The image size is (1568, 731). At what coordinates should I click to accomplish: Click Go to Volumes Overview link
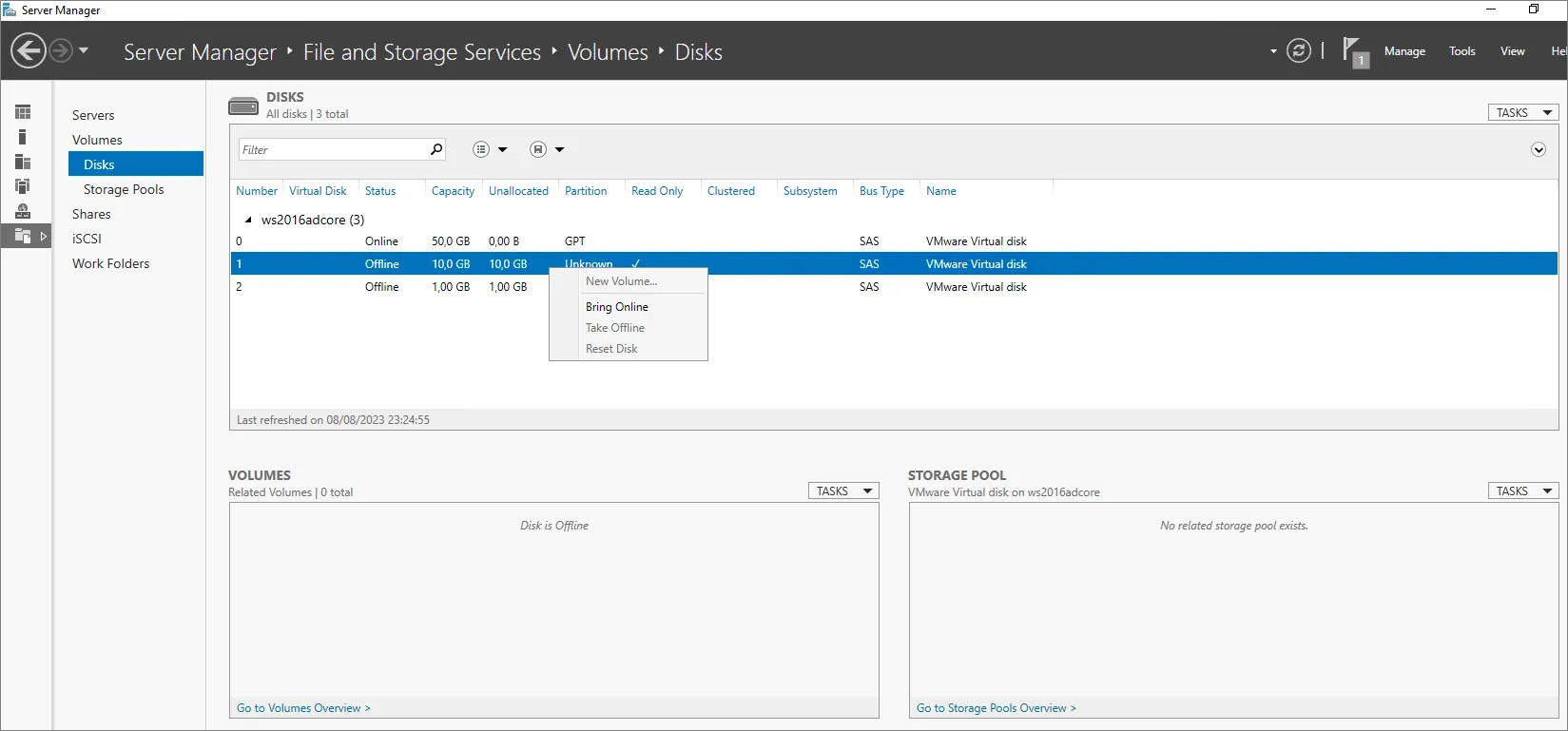pyautogui.click(x=303, y=708)
